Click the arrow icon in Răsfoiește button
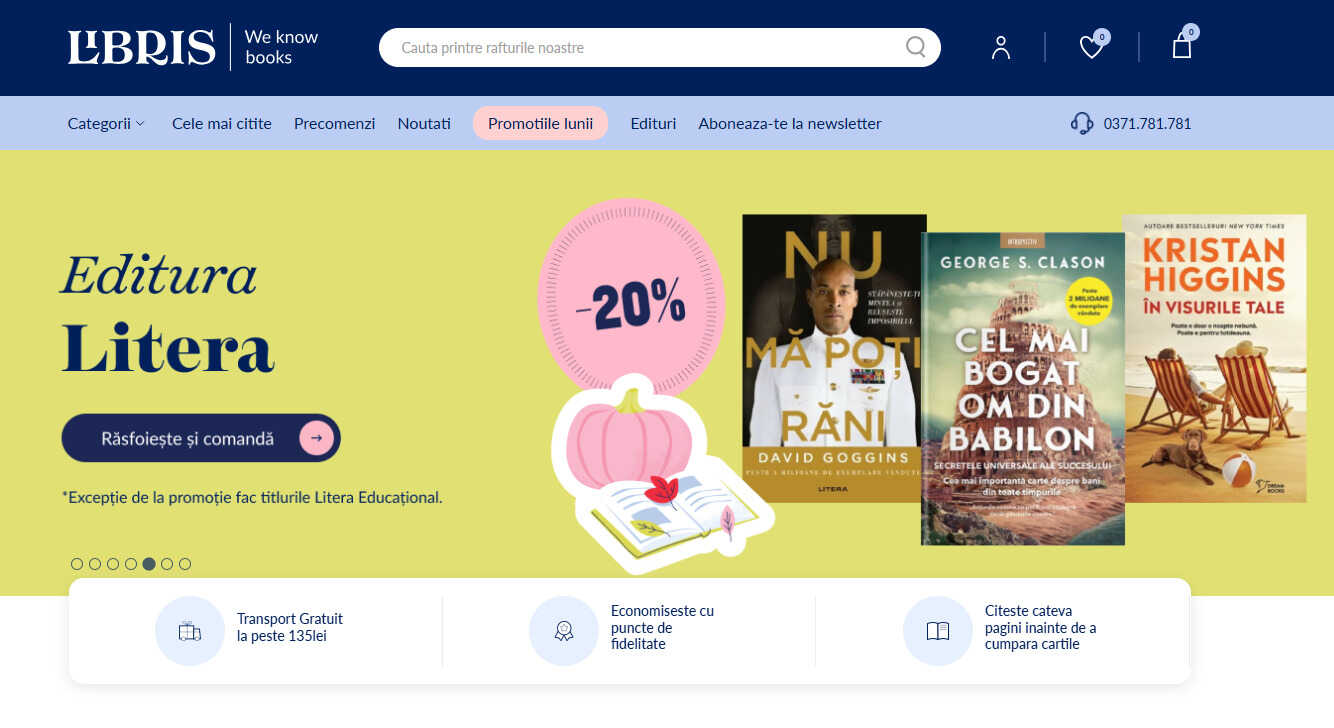Screen dimensions: 1334x728 316,438
